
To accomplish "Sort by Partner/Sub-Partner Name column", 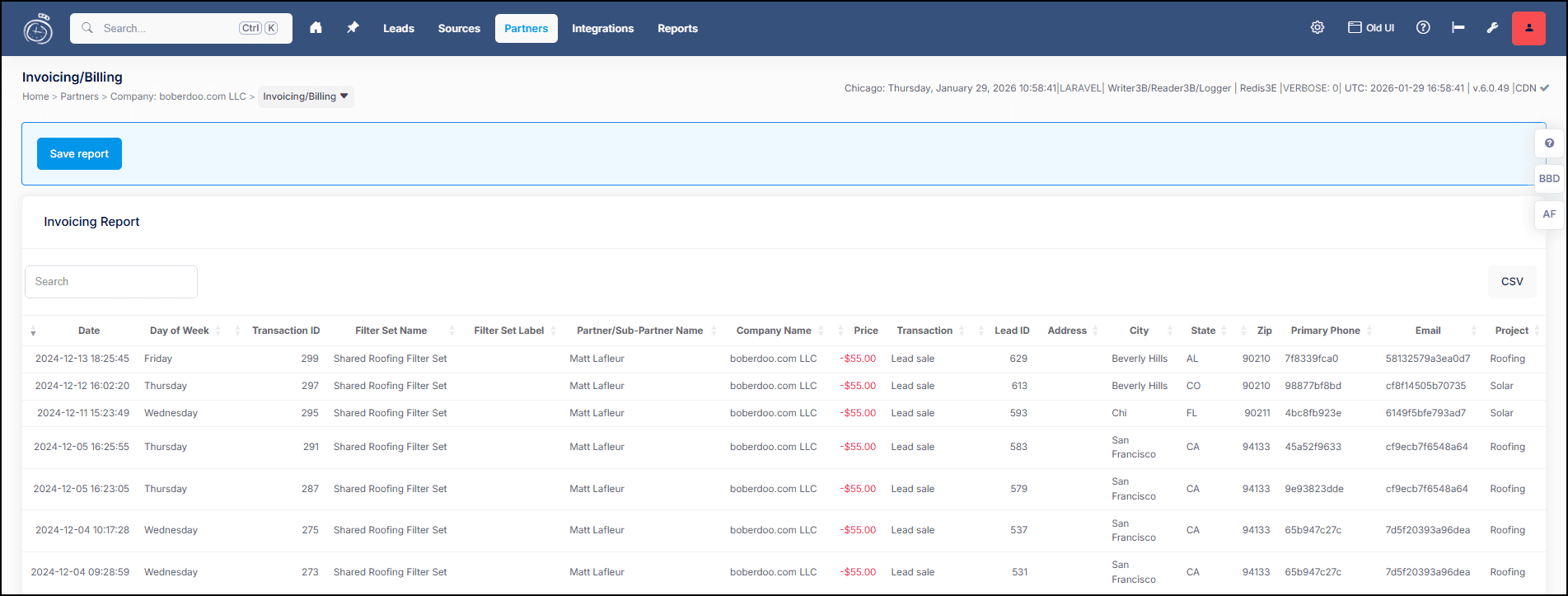I will pyautogui.click(x=639, y=331).
